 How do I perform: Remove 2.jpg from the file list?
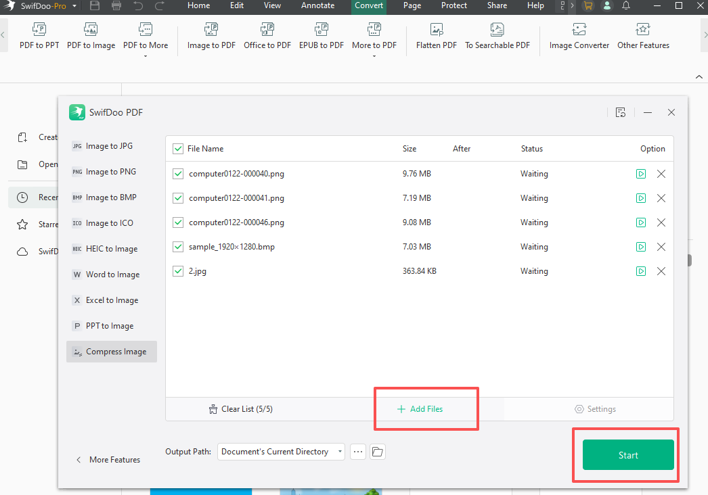point(661,271)
